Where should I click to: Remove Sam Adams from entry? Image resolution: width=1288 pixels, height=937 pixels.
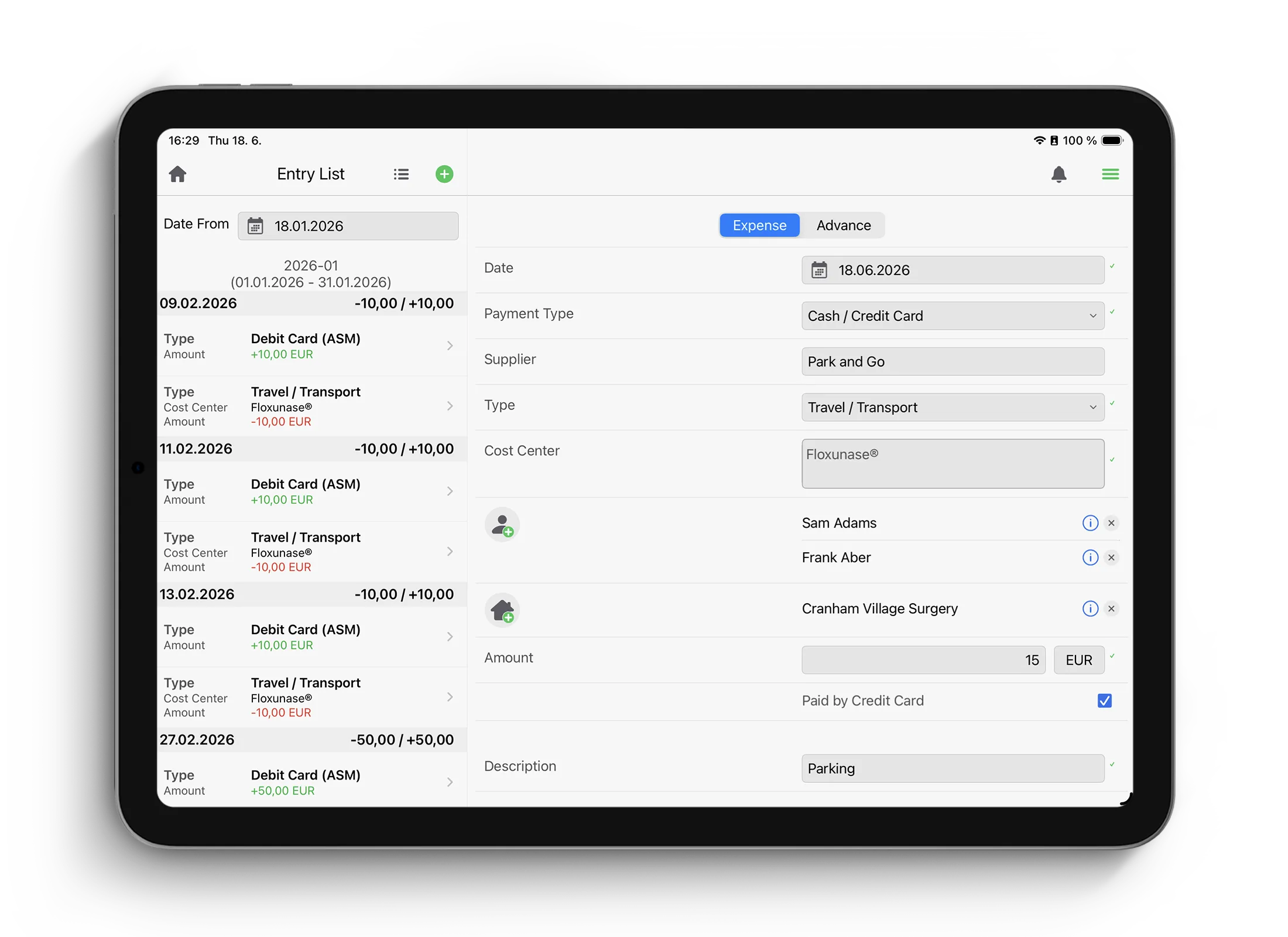point(1111,522)
